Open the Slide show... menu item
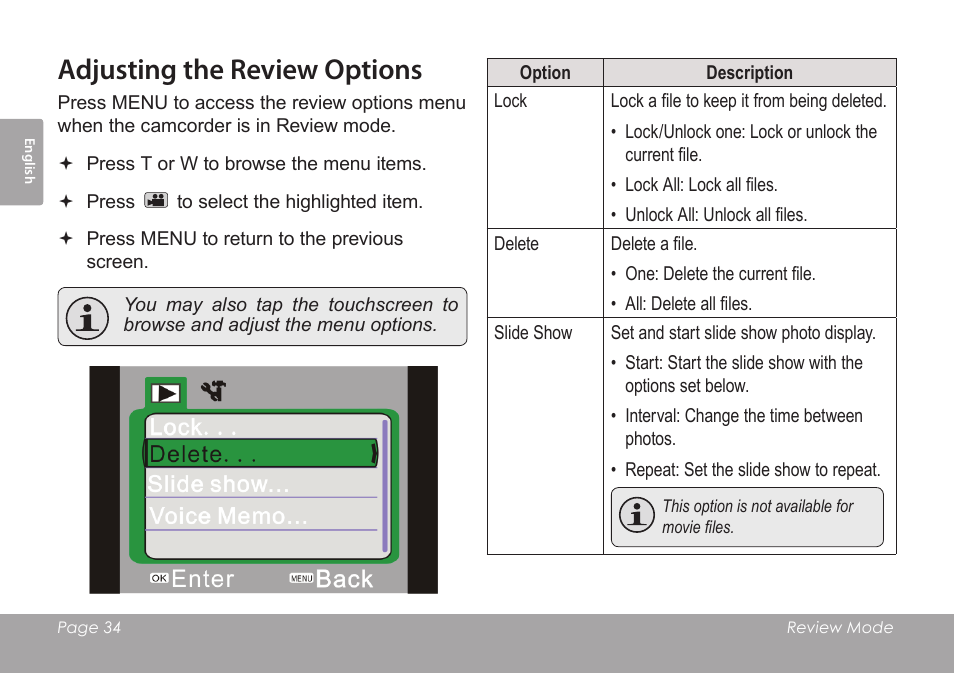The width and height of the screenshot is (954, 673). 262,484
